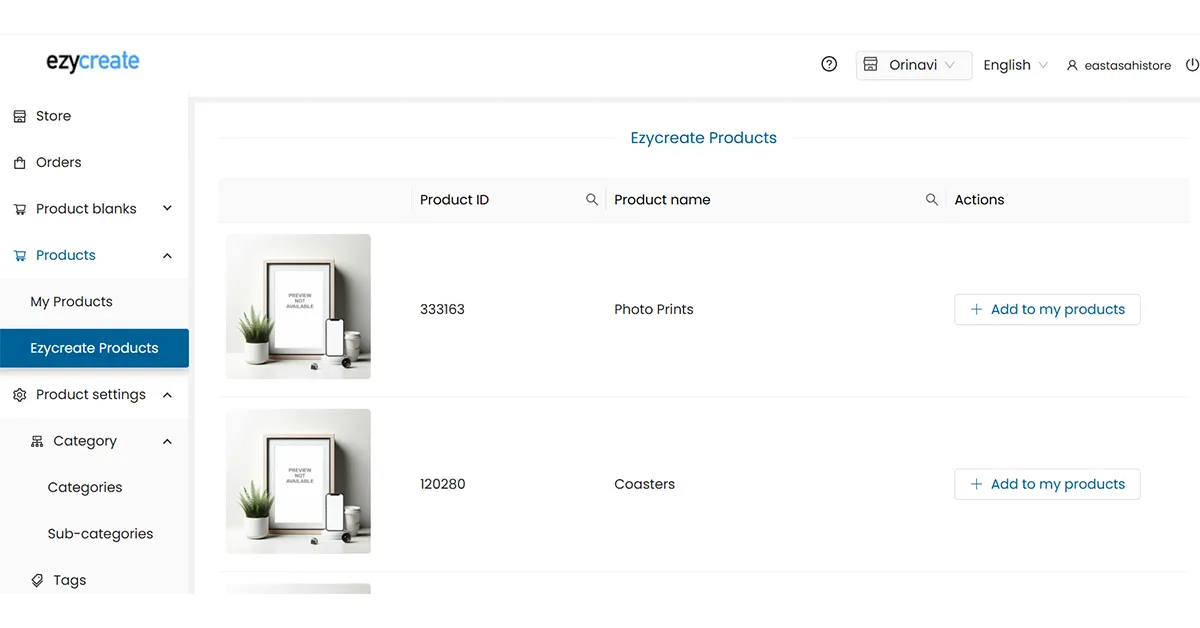Expand Product blanks chevron
This screenshot has height=628, width=1200.
tap(167, 209)
